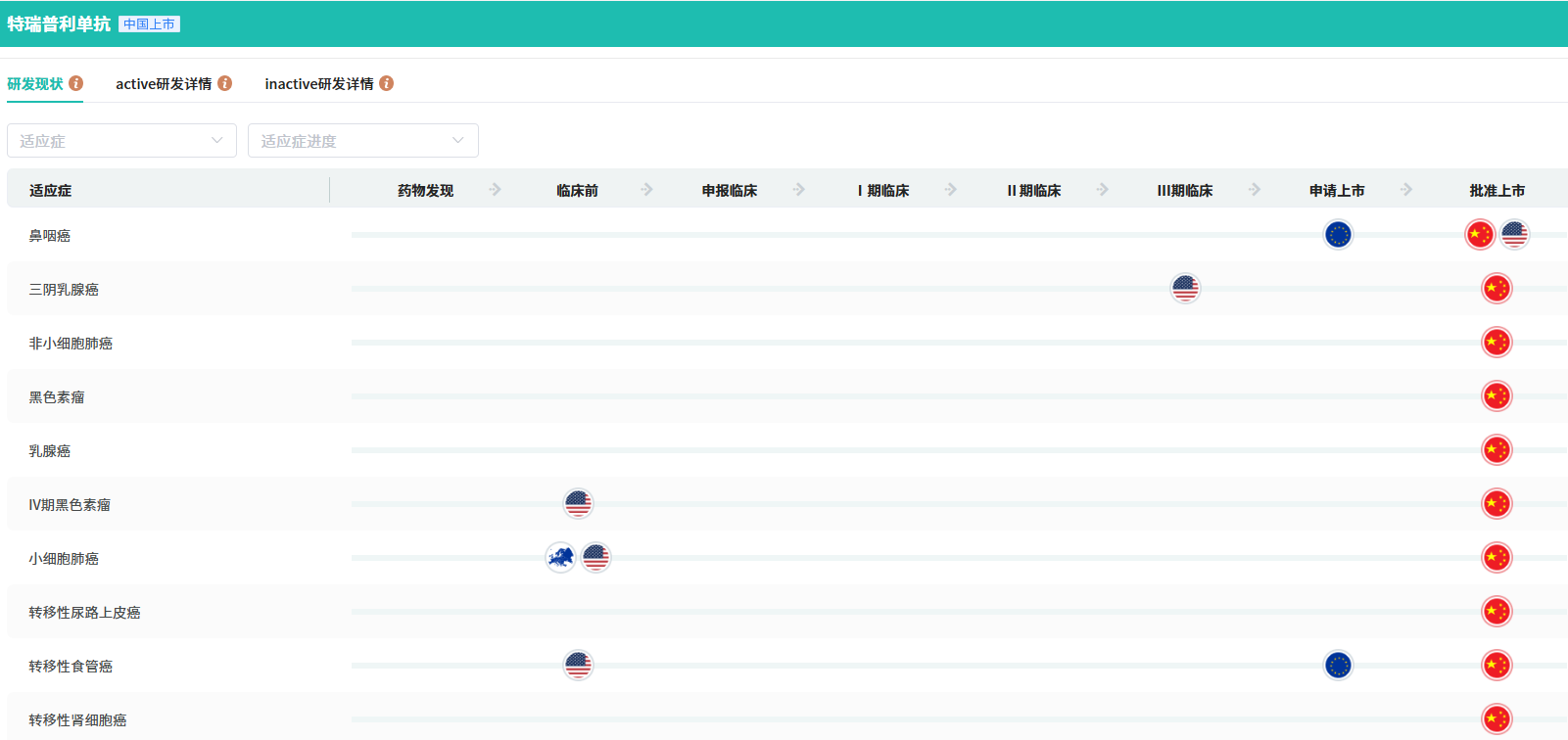Click the 特瑞普利单抗 drug title
1568x740 pixels.
click(59, 23)
